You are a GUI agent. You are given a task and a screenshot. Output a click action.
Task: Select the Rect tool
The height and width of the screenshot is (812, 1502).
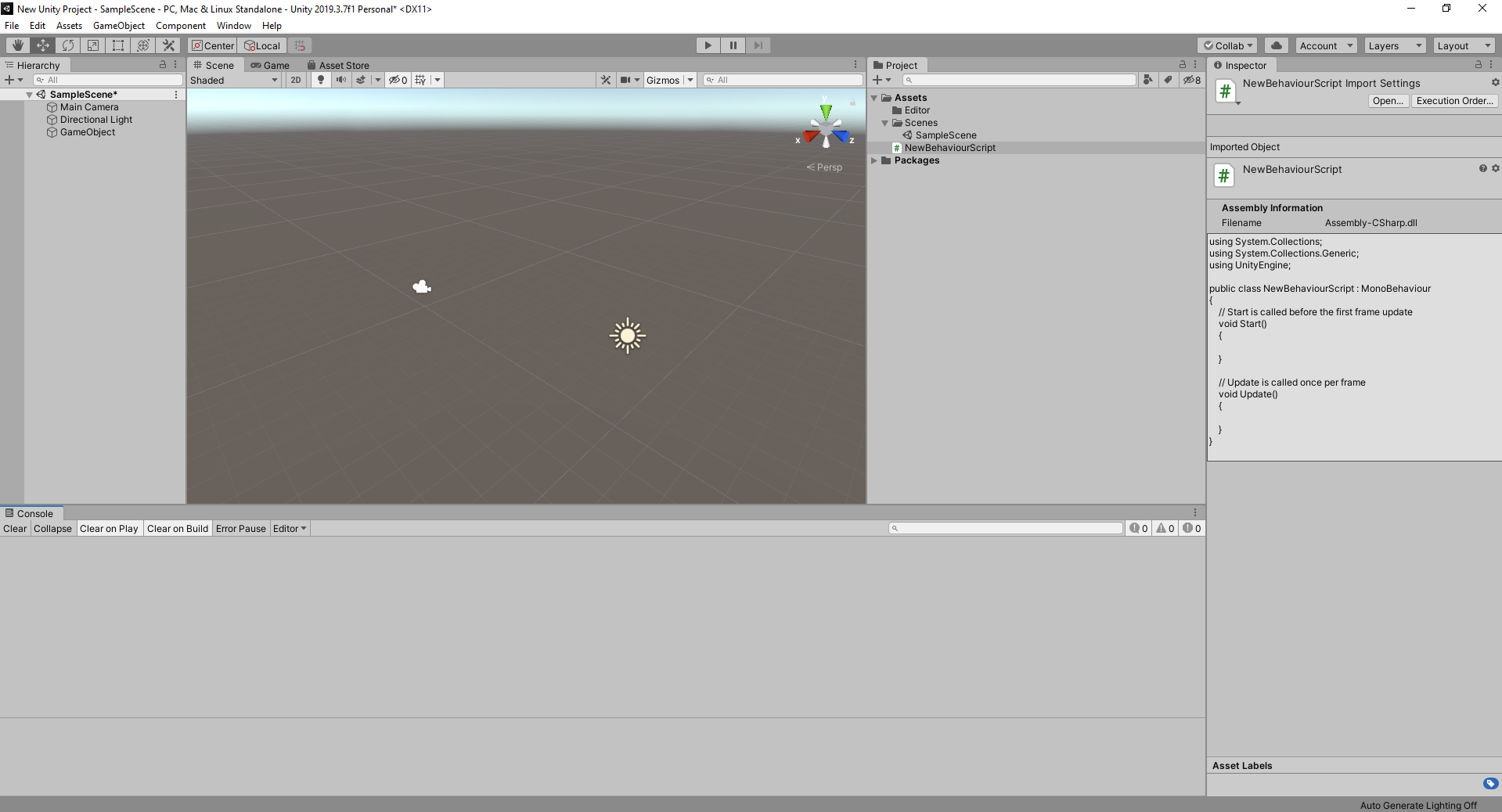(x=117, y=45)
